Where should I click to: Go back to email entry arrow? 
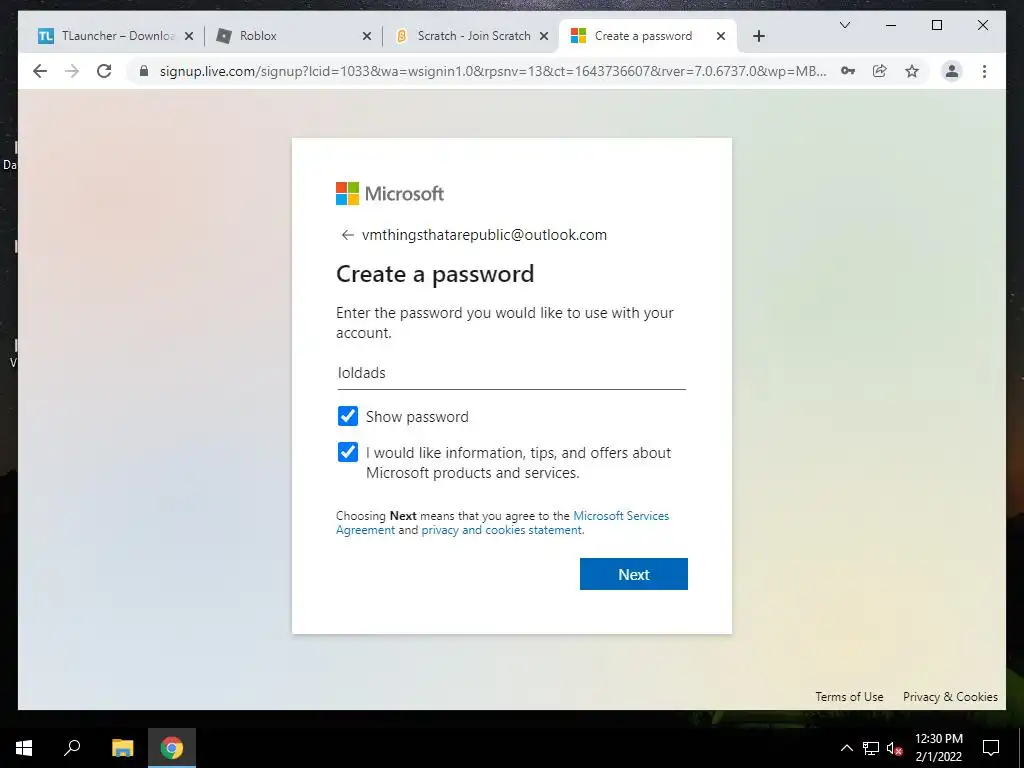347,235
